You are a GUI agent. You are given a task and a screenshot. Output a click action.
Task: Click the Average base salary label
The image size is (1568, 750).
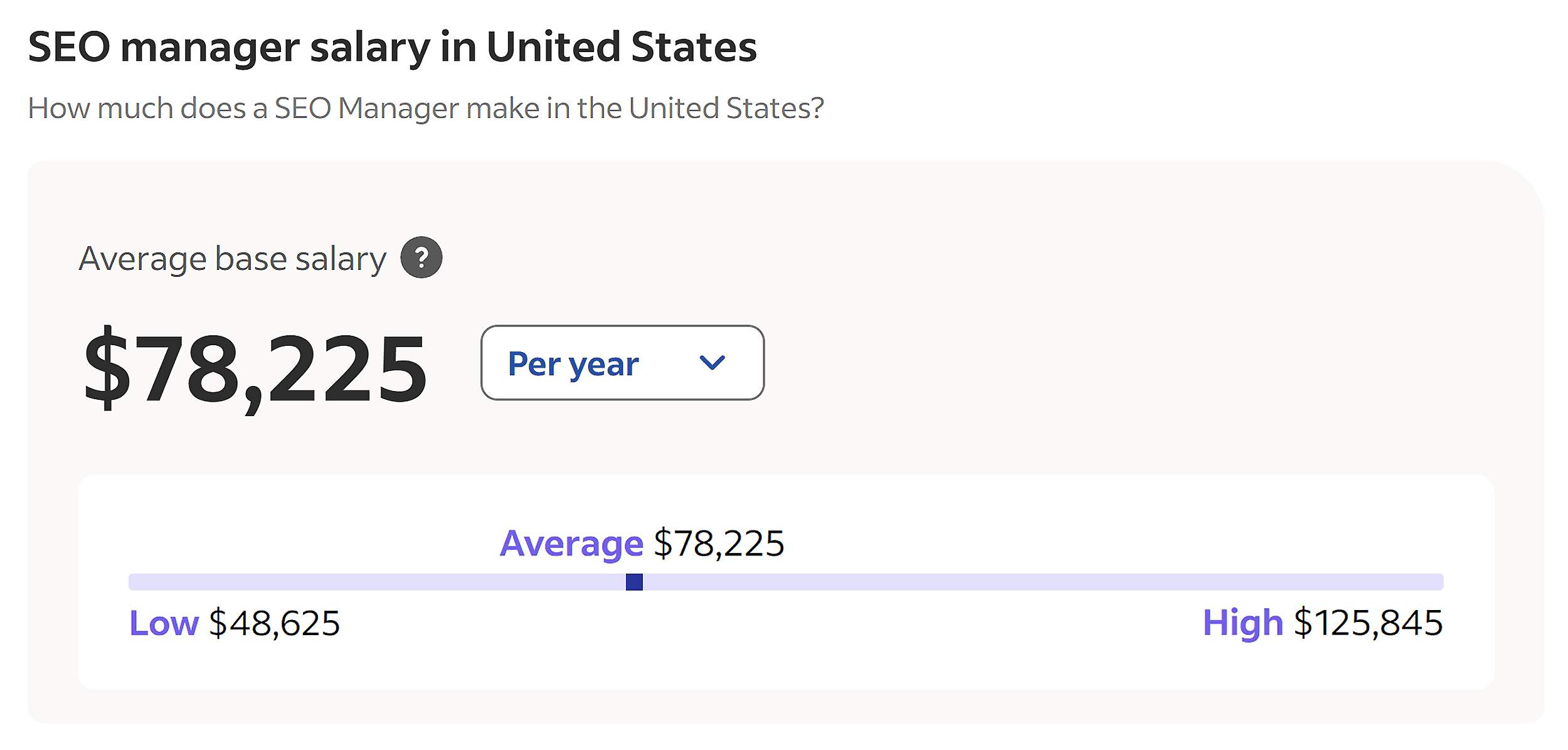[234, 257]
